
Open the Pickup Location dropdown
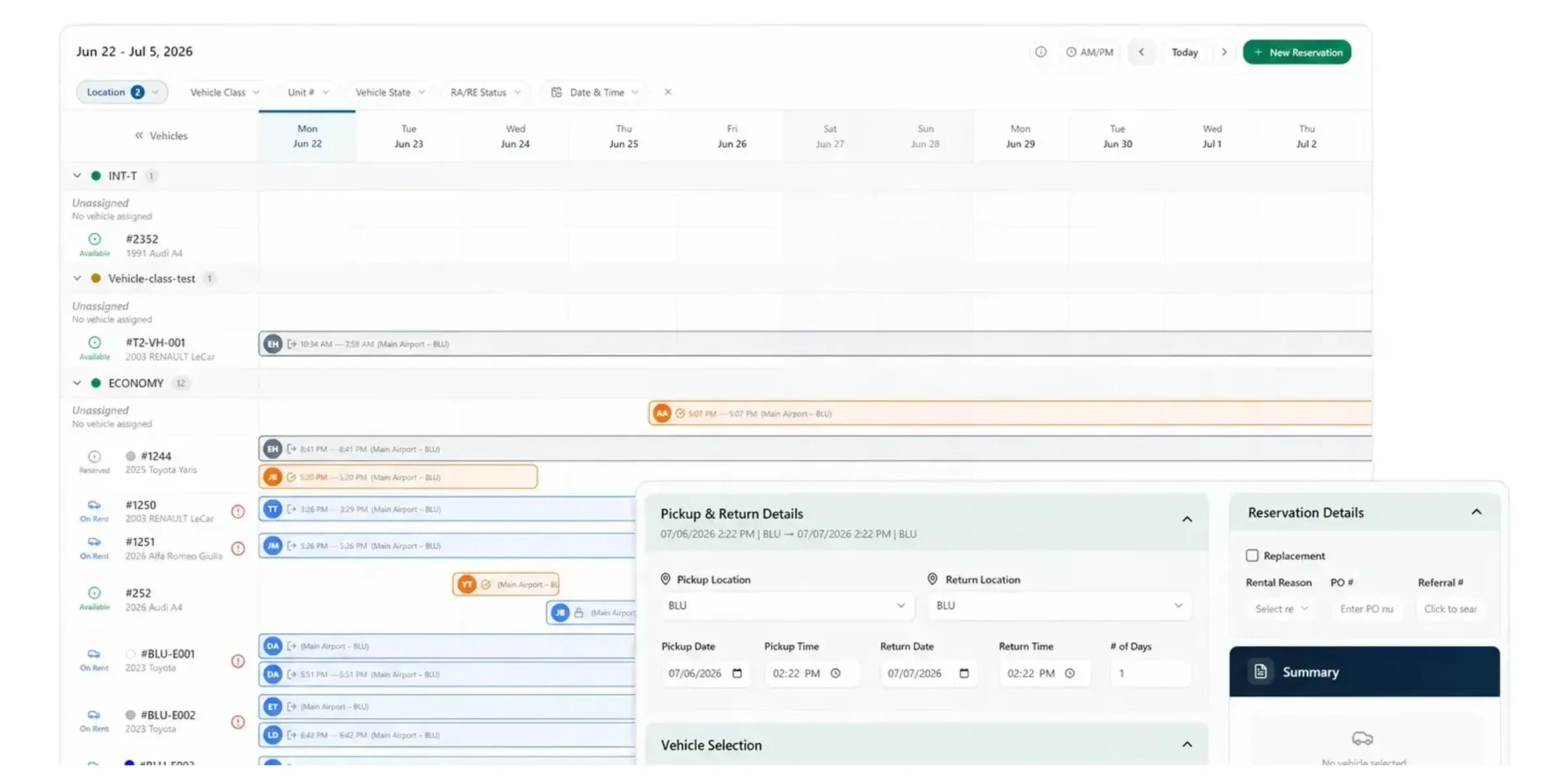[787, 606]
